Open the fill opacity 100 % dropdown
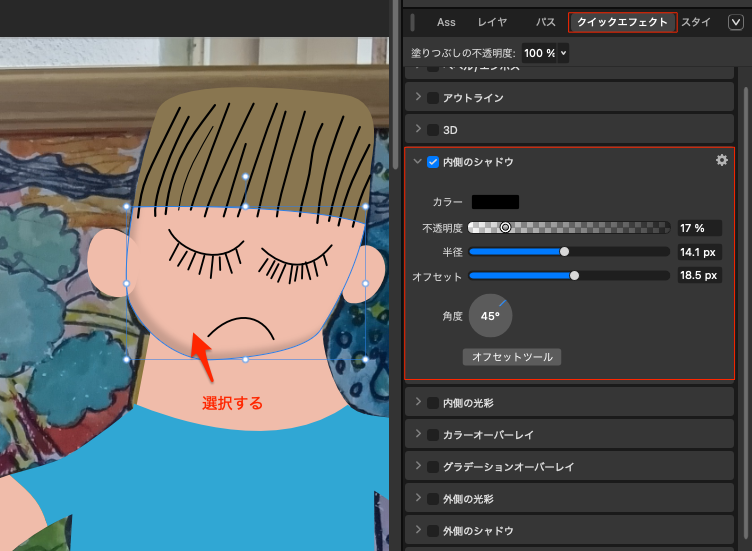 pyautogui.click(x=545, y=52)
